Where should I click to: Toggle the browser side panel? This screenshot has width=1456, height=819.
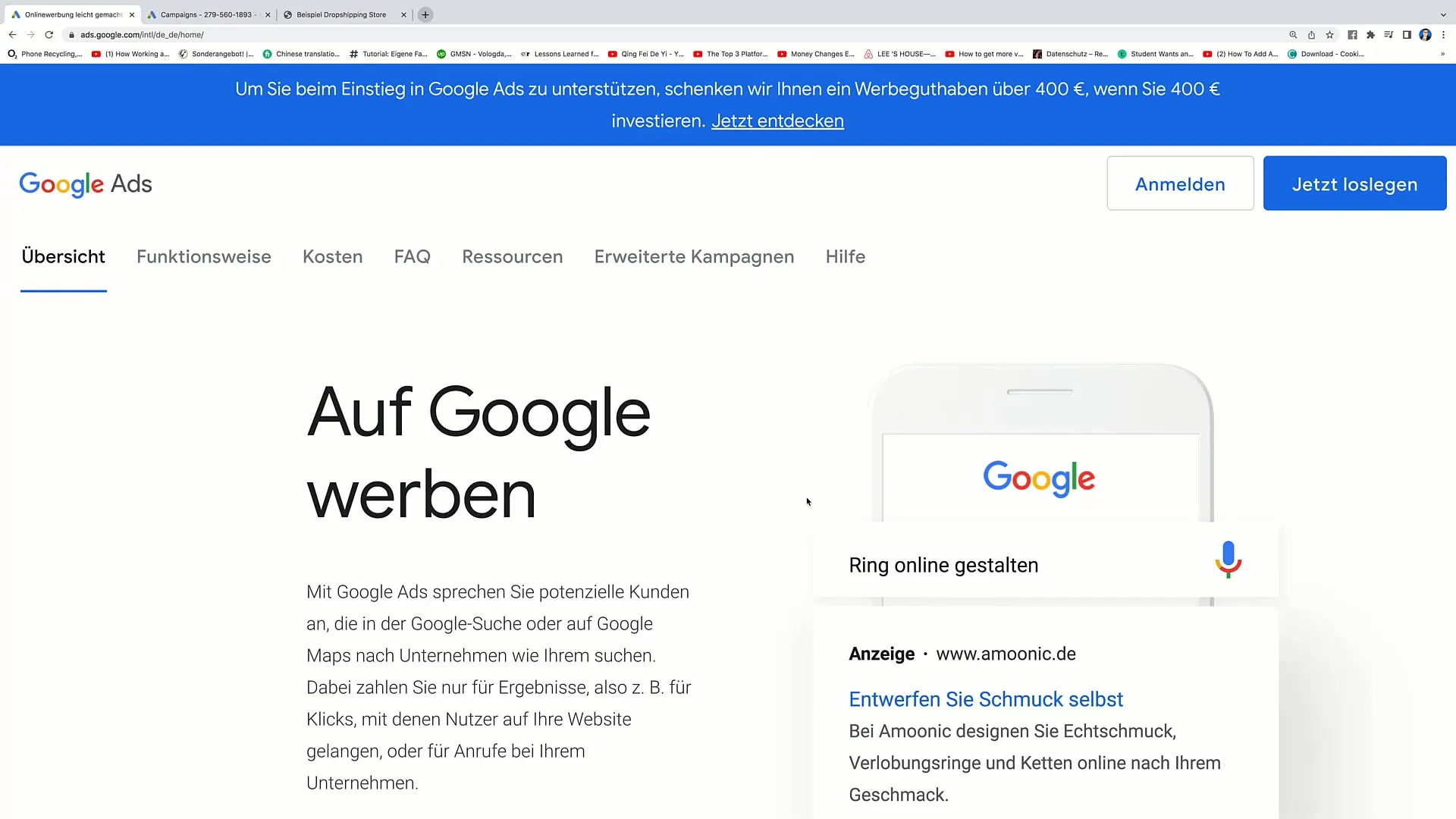pyautogui.click(x=1407, y=35)
